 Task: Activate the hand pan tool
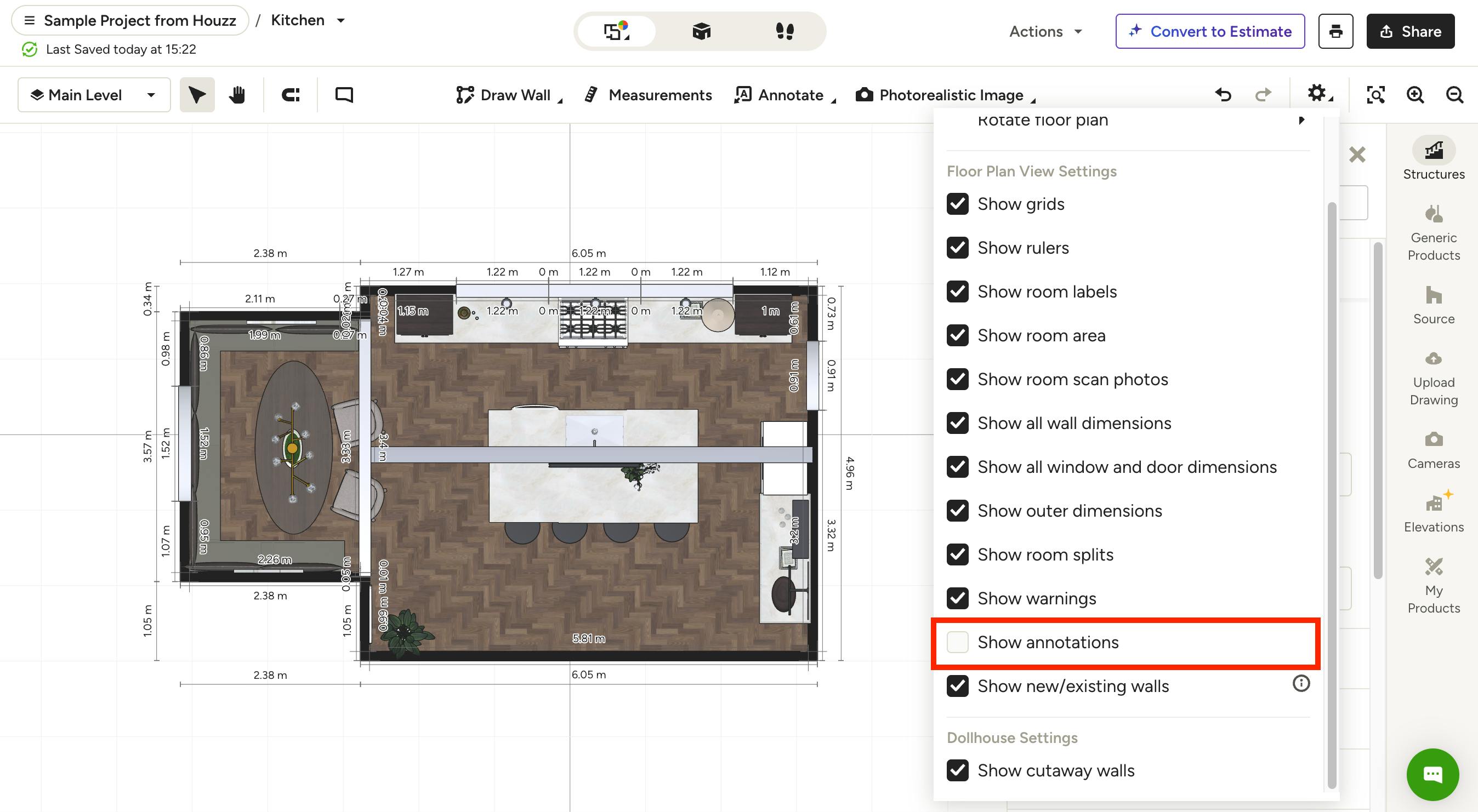coord(237,95)
